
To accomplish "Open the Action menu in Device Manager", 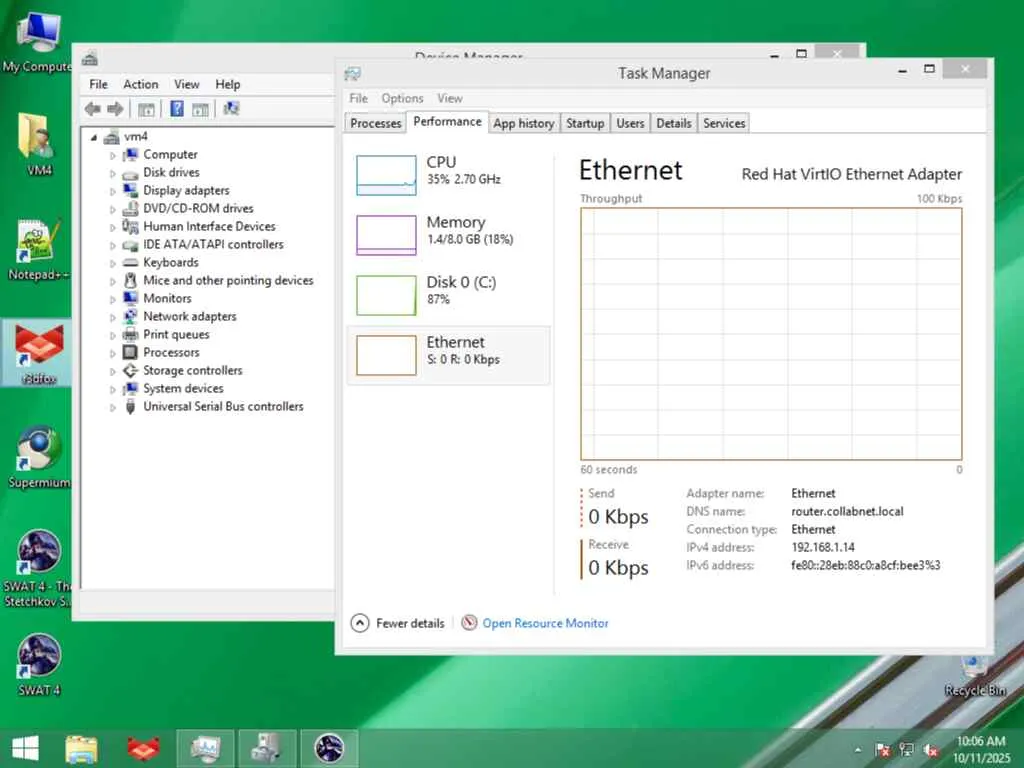I will pyautogui.click(x=140, y=84).
